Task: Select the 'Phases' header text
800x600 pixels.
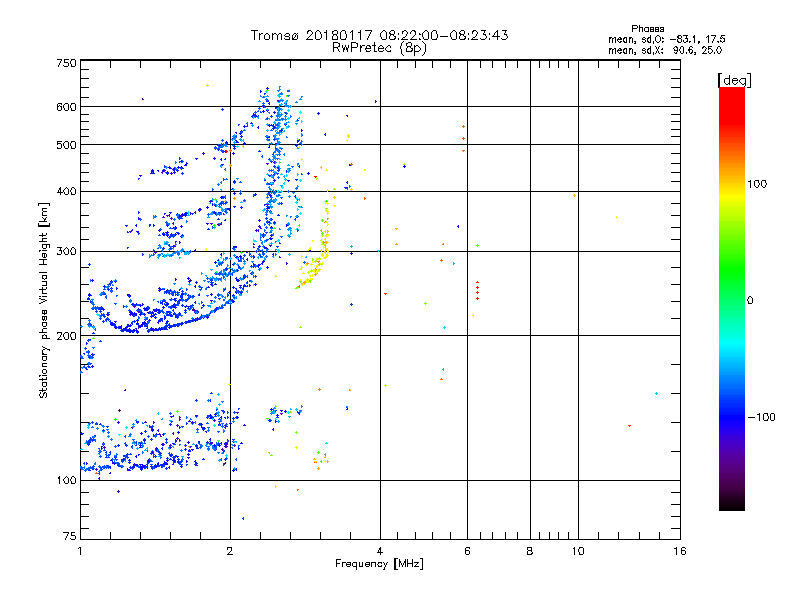Action: click(647, 29)
